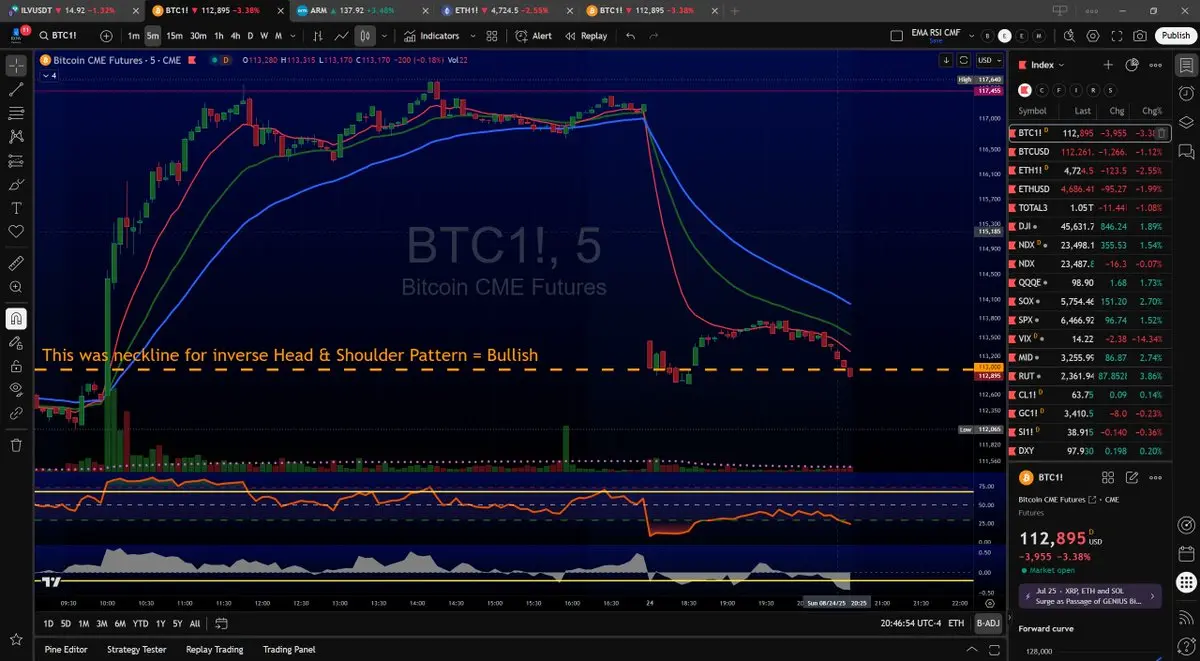Toggle lock all drawings
This screenshot has width=1200, height=661.
point(16,365)
